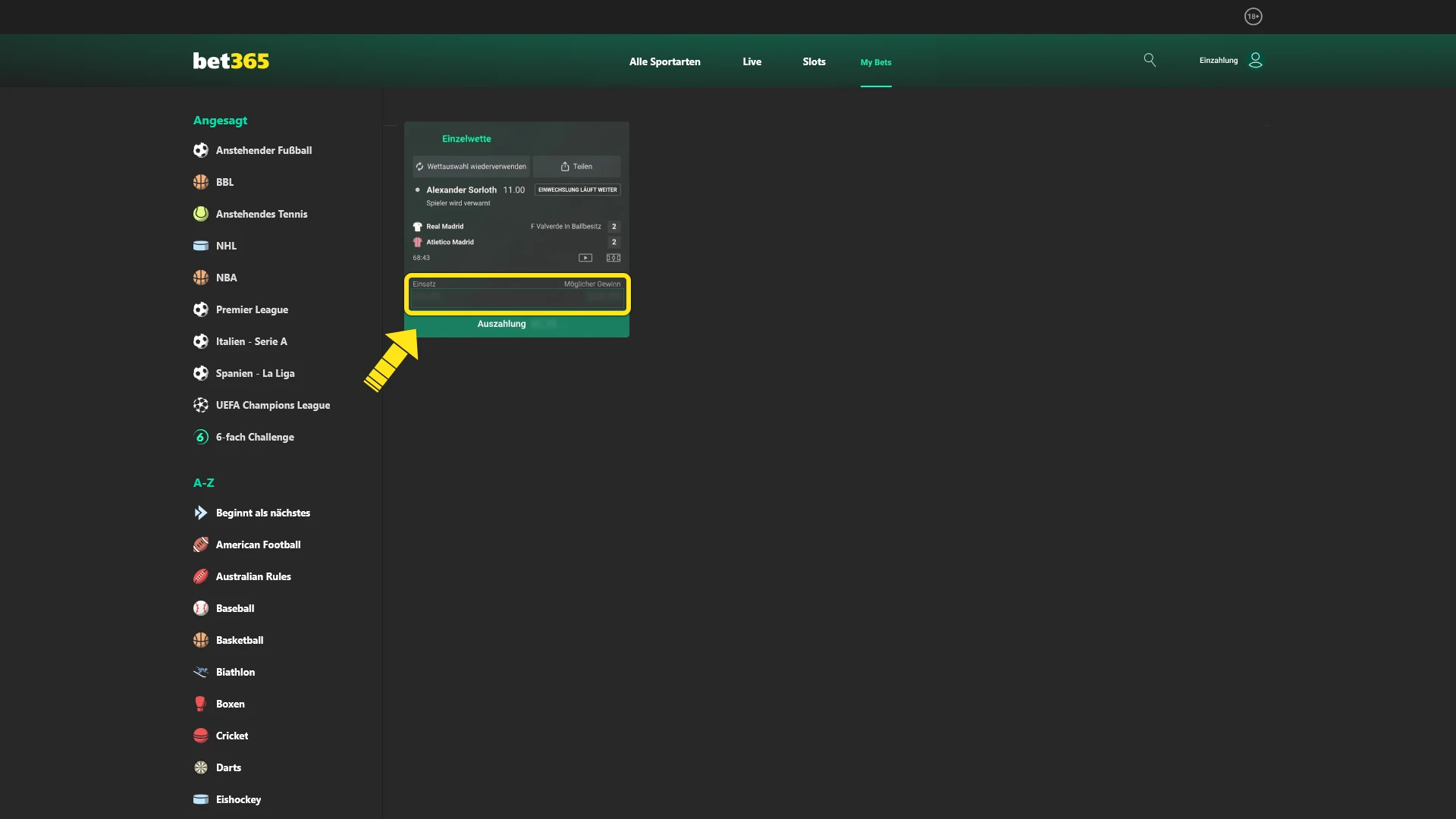The image size is (1456, 819).
Task: Select the Darts icon in the sidebar
Action: (200, 767)
